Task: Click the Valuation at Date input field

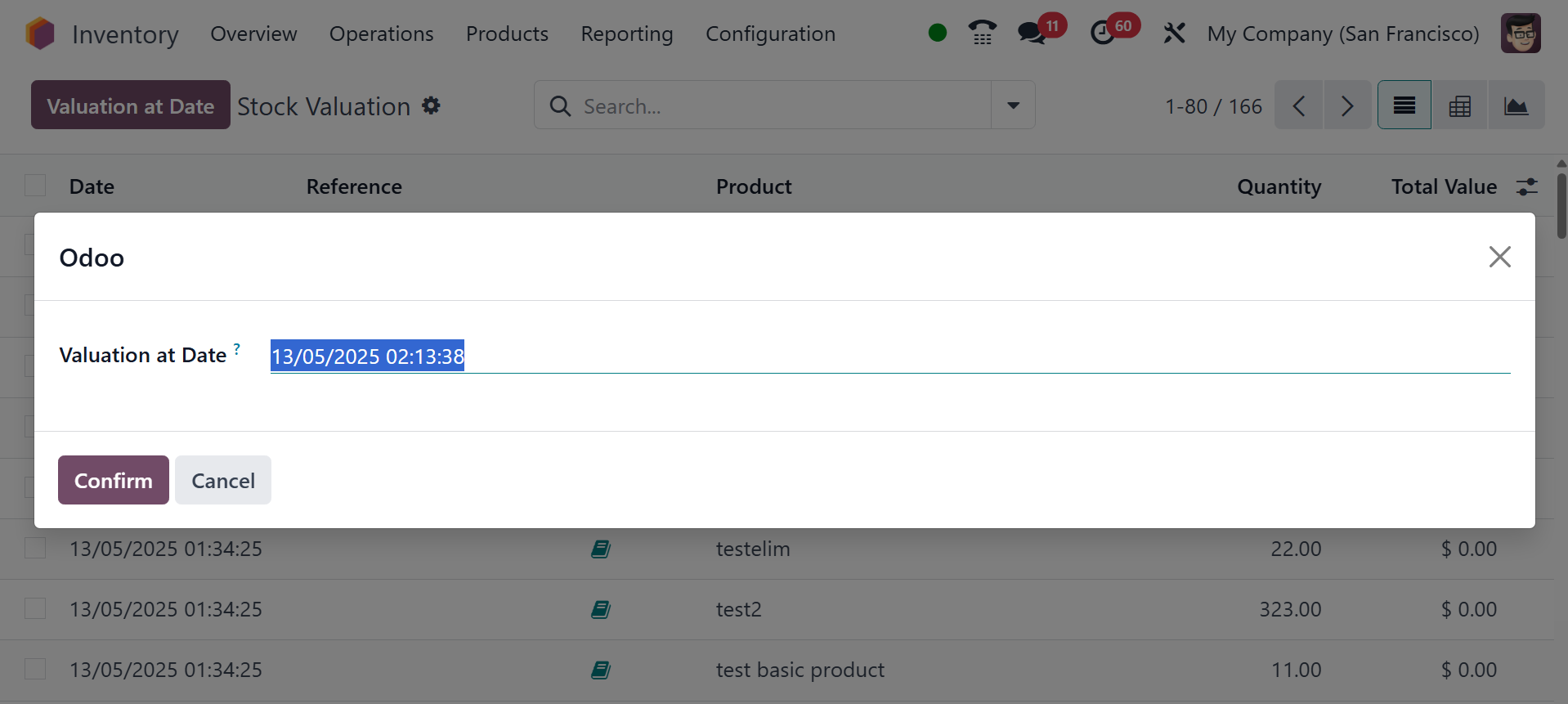Action: [x=889, y=356]
